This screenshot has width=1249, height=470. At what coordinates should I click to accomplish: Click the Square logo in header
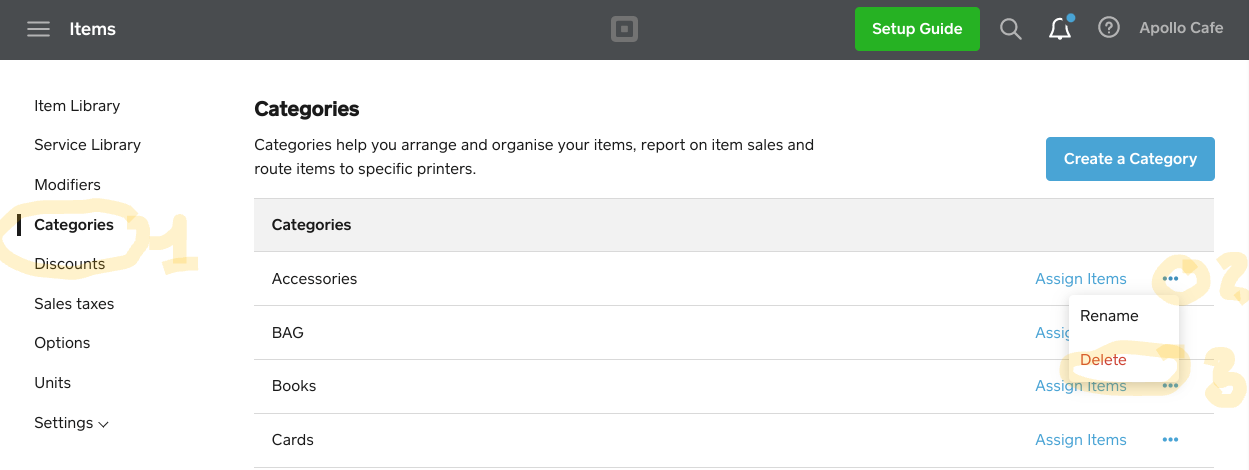tap(624, 29)
